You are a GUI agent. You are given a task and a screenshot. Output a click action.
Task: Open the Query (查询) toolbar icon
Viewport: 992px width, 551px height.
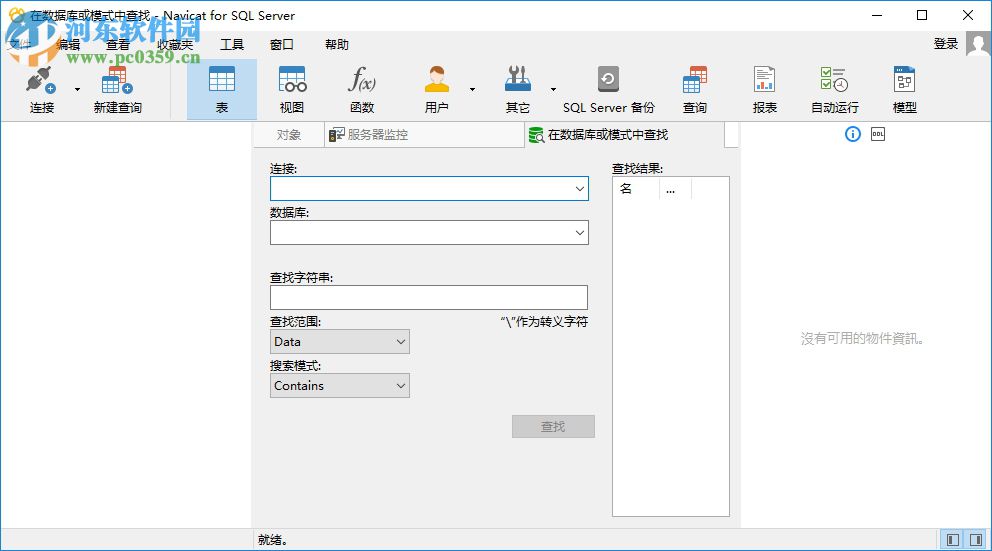pos(695,90)
